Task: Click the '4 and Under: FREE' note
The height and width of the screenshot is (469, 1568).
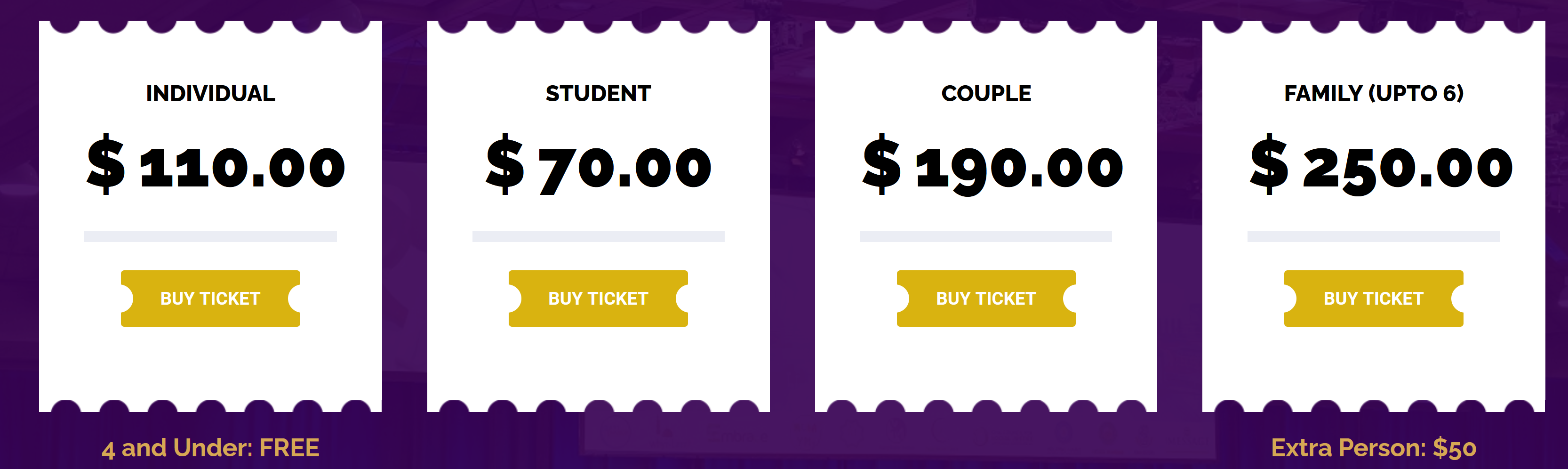Action: click(210, 448)
